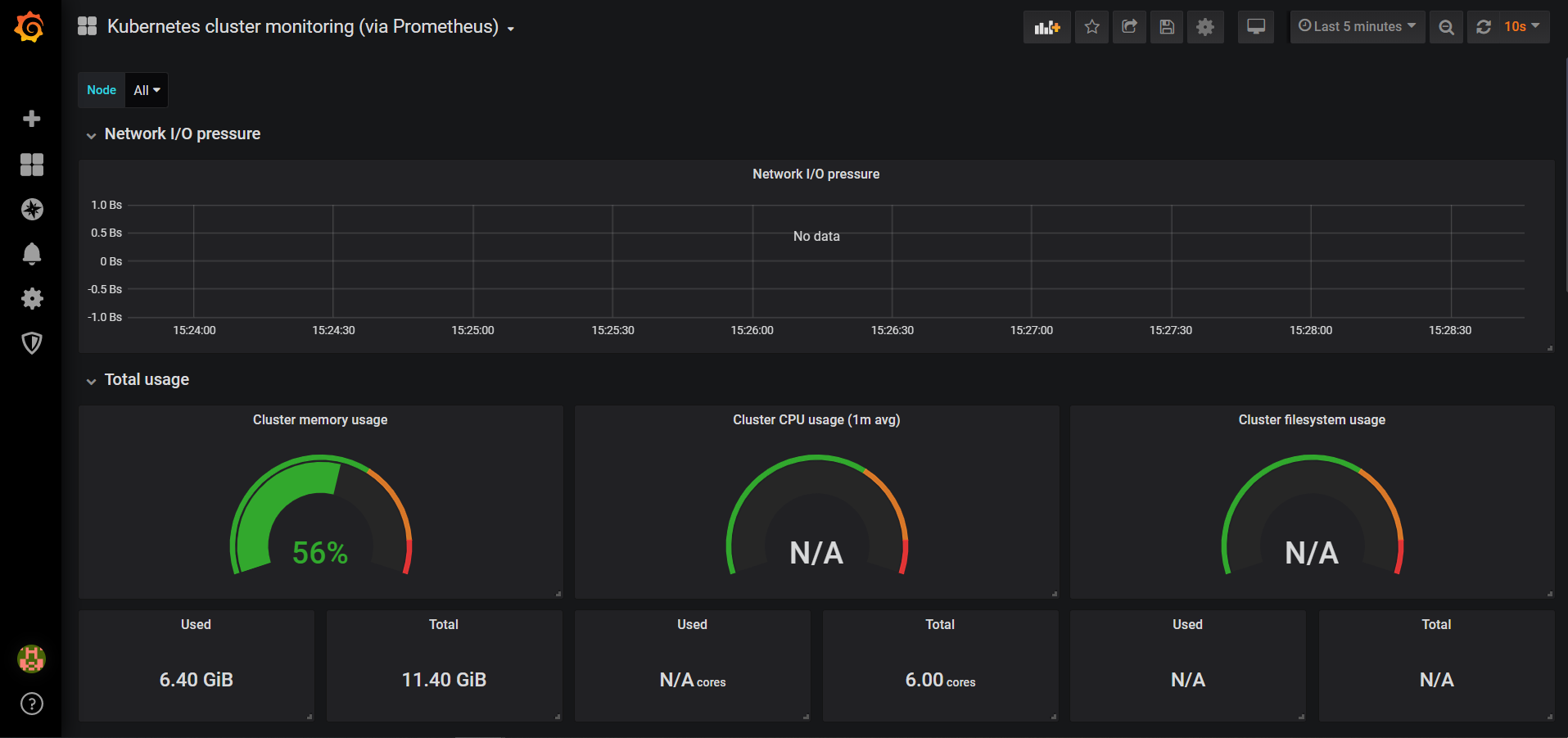Click the -1.0 Bs y-axis label
This screenshot has width=1568, height=738.
click(105, 317)
